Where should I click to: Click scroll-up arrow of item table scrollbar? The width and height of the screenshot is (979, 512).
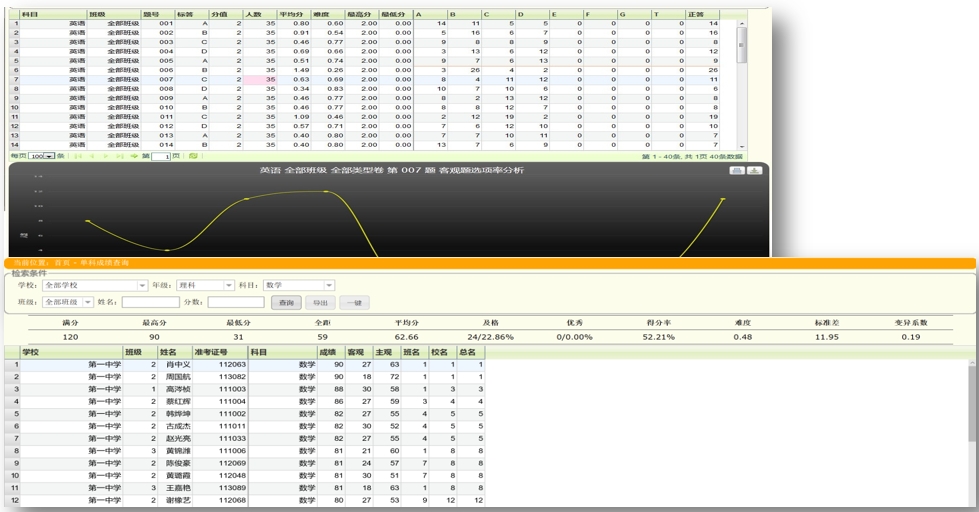pos(742,24)
